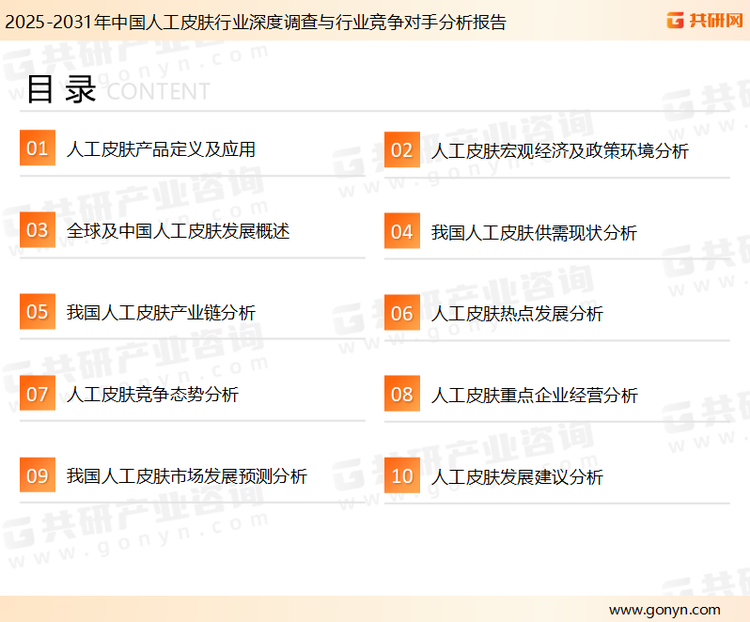Go to 我国人工皮肤供需现状分析
This screenshot has height=622, width=750.
[x=534, y=233]
